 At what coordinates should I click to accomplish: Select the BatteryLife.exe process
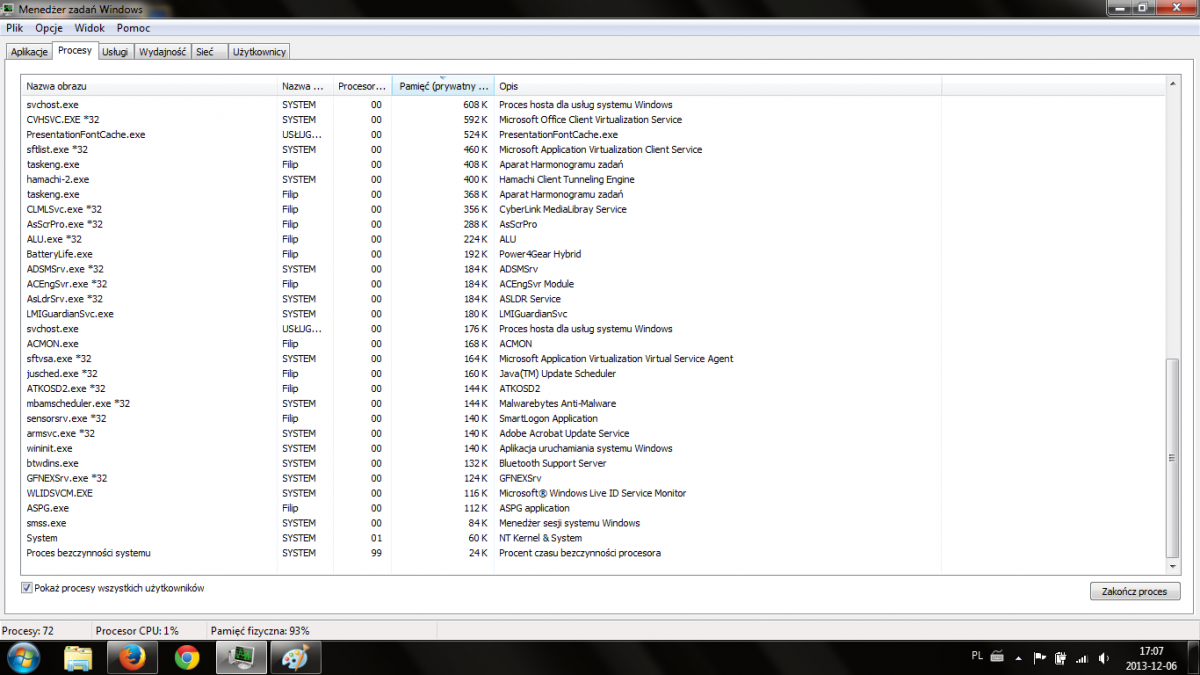point(594,255)
